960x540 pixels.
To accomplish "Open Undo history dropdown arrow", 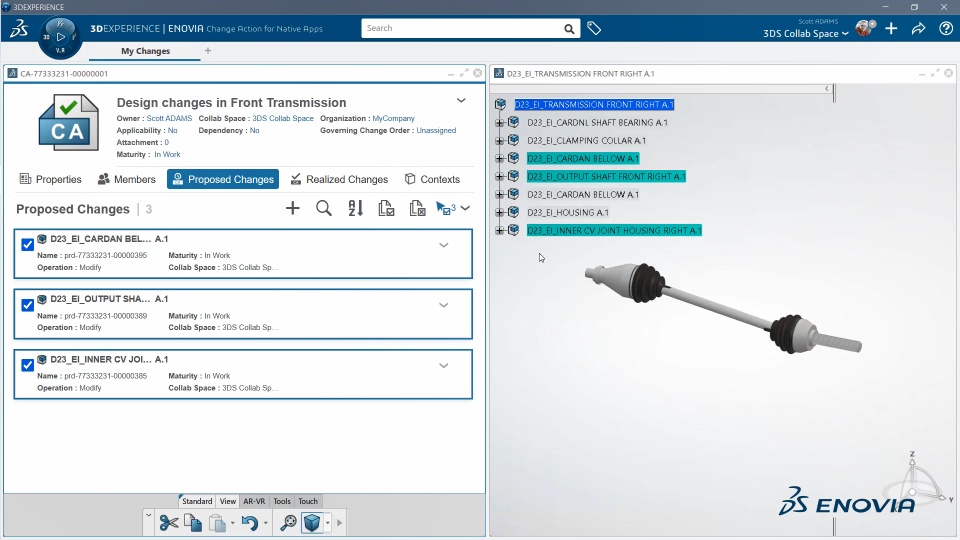I will click(x=265, y=523).
